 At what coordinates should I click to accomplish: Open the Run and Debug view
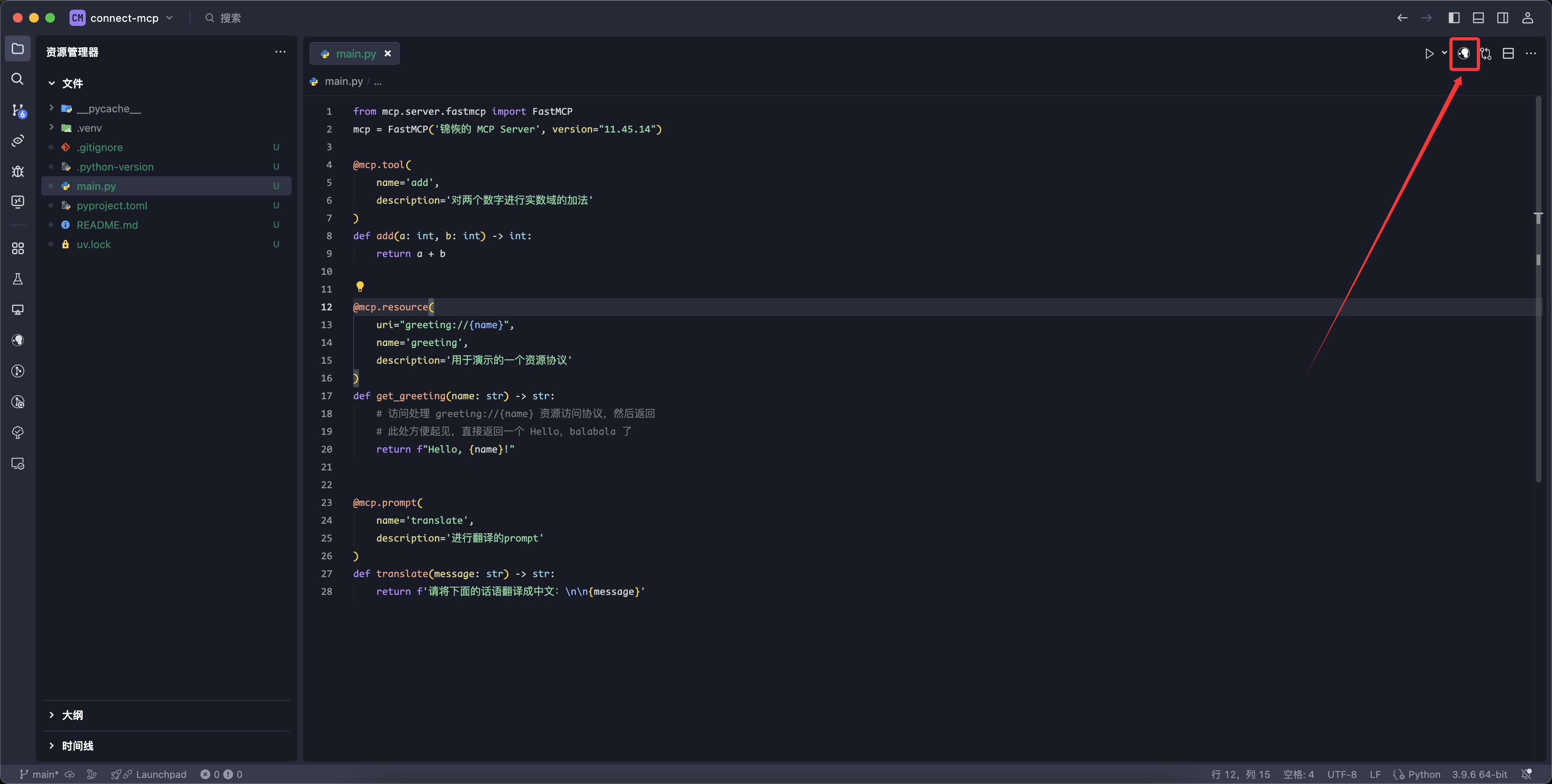pyautogui.click(x=17, y=172)
